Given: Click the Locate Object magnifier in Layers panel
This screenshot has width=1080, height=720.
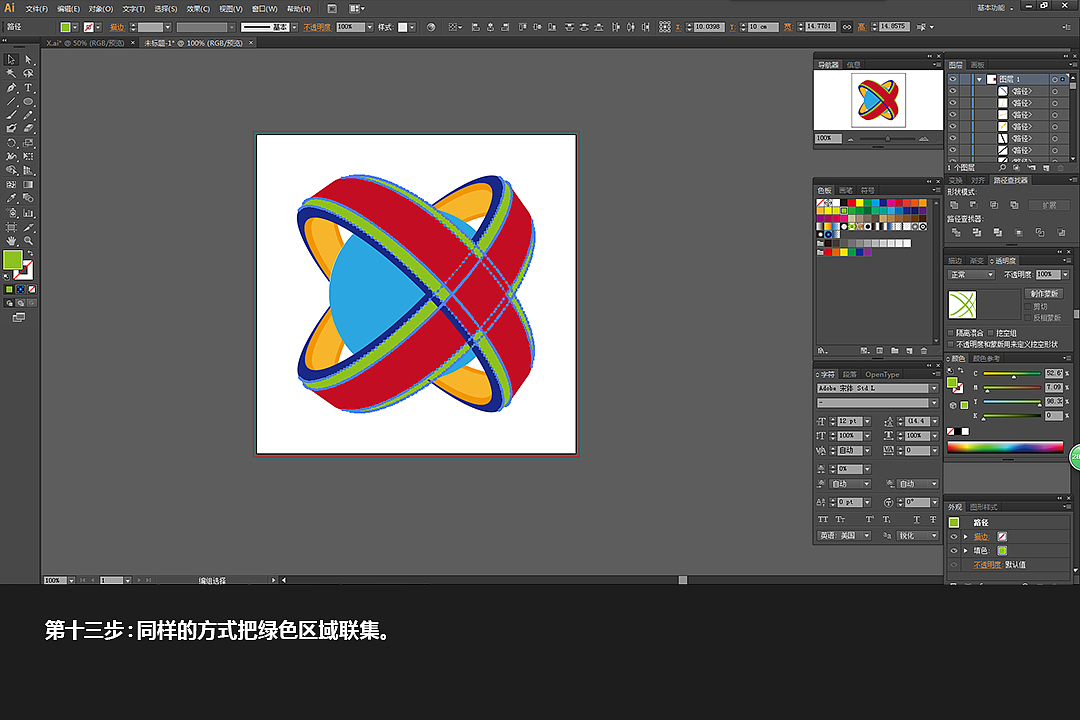Looking at the screenshot, I should pos(1002,167).
